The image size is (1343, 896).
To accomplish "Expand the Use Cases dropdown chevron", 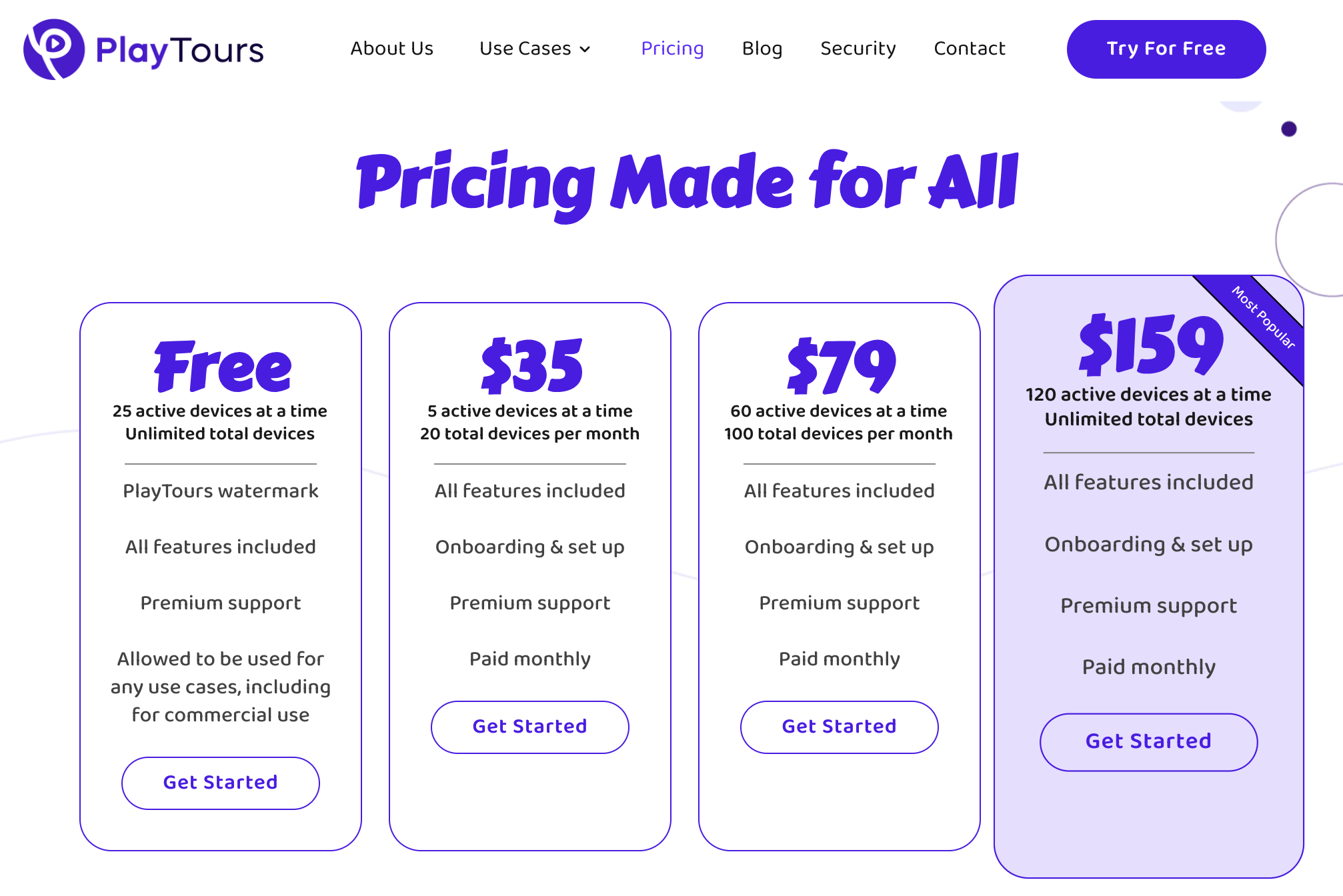I will pos(585,49).
